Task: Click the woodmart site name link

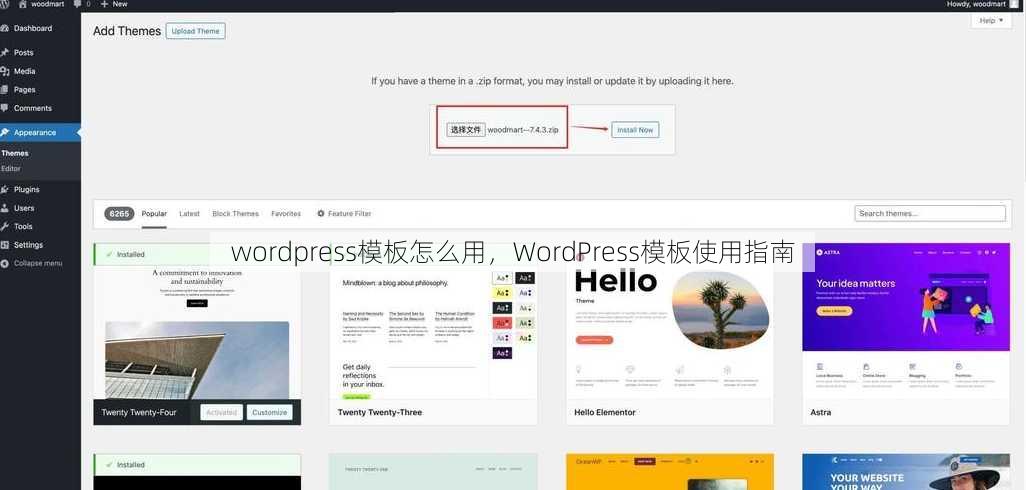Action: tap(48, 4)
